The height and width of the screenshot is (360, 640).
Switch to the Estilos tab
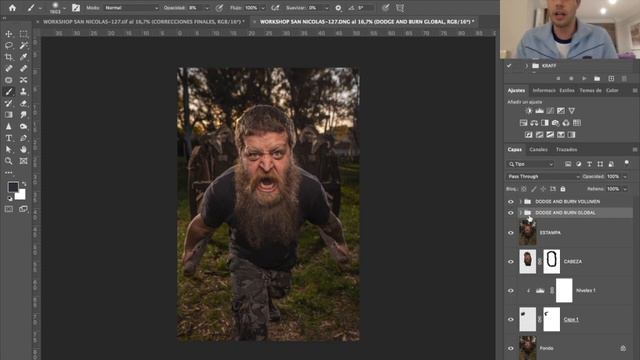[567, 91]
